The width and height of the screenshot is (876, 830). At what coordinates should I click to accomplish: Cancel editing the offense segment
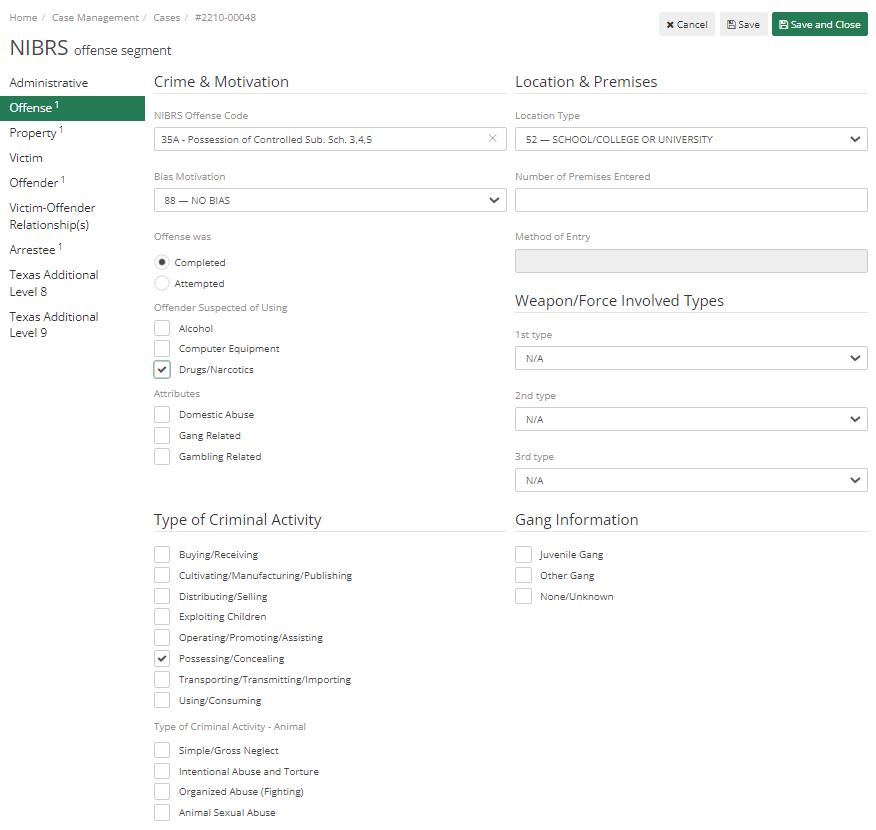click(686, 24)
